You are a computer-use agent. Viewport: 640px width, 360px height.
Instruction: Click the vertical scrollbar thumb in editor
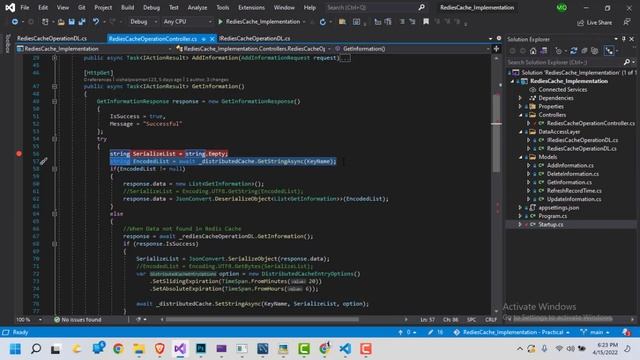[x=496, y=133]
